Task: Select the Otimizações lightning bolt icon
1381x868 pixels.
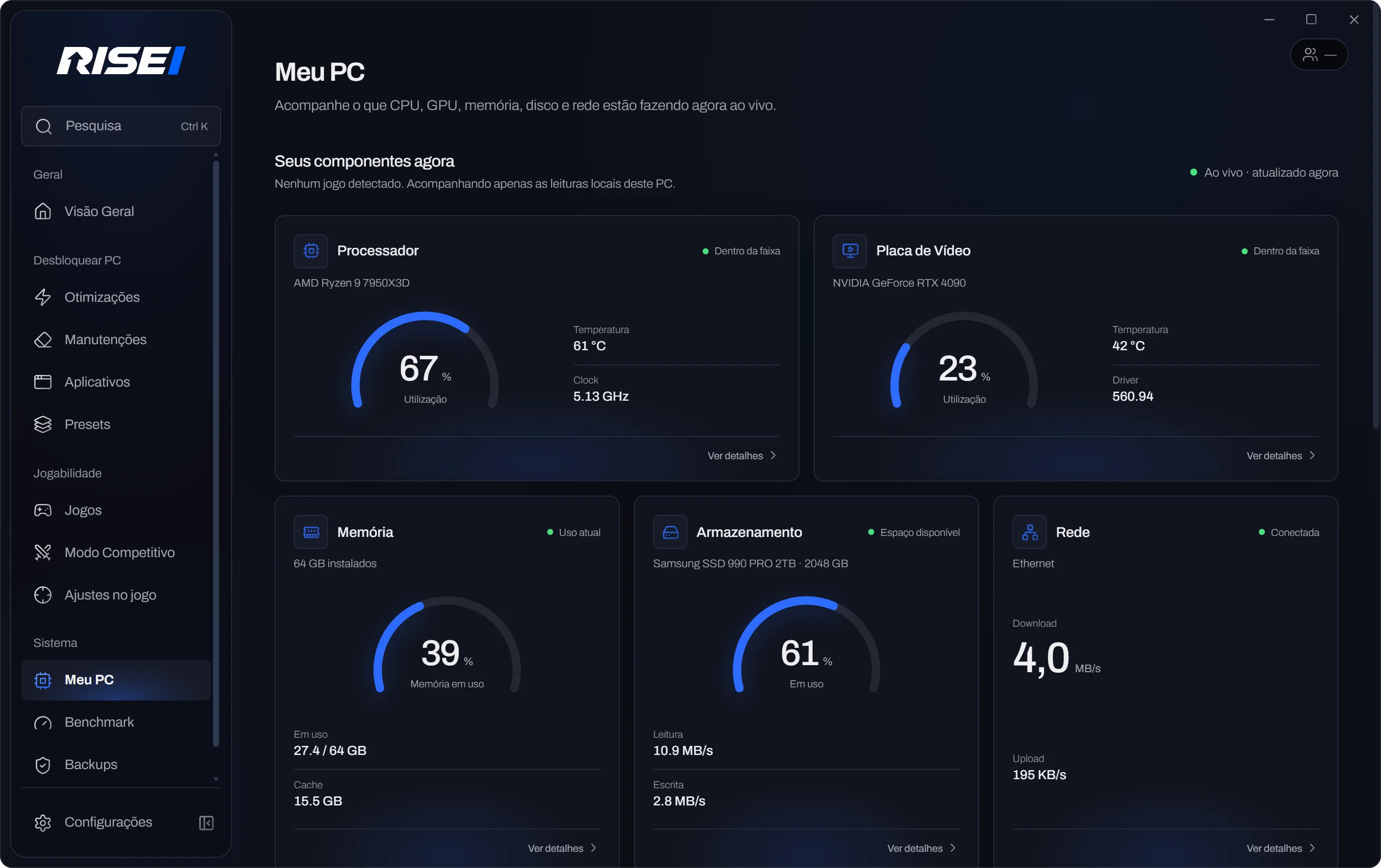Action: [x=42, y=297]
